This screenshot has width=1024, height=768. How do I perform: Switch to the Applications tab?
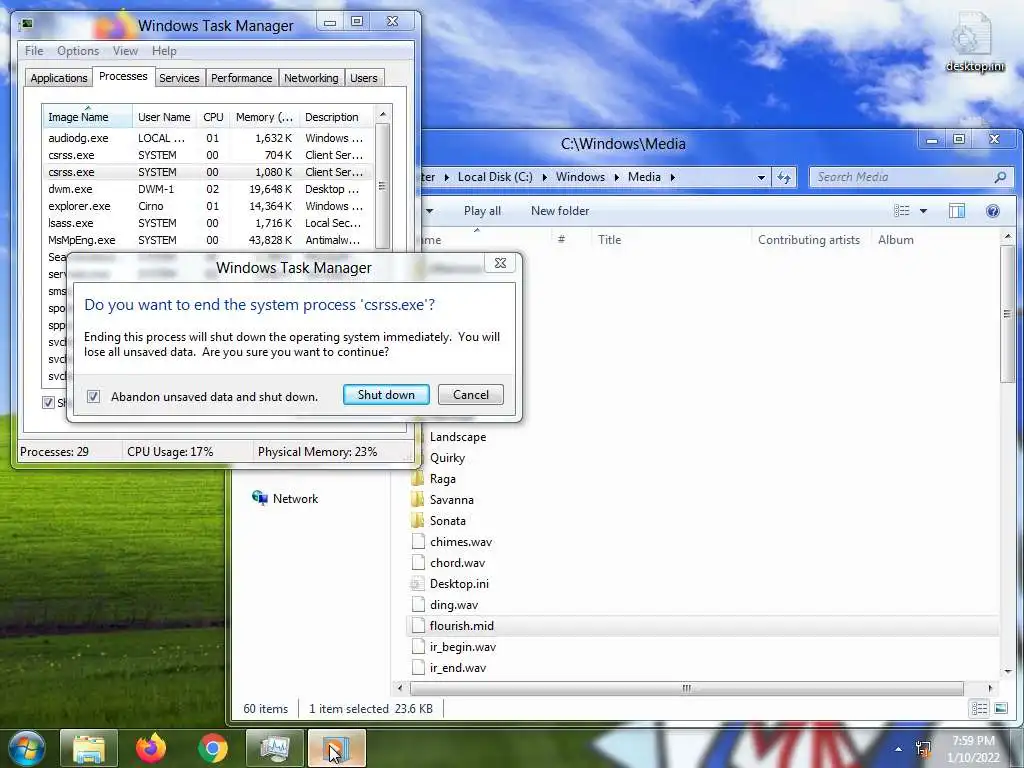coord(59,78)
